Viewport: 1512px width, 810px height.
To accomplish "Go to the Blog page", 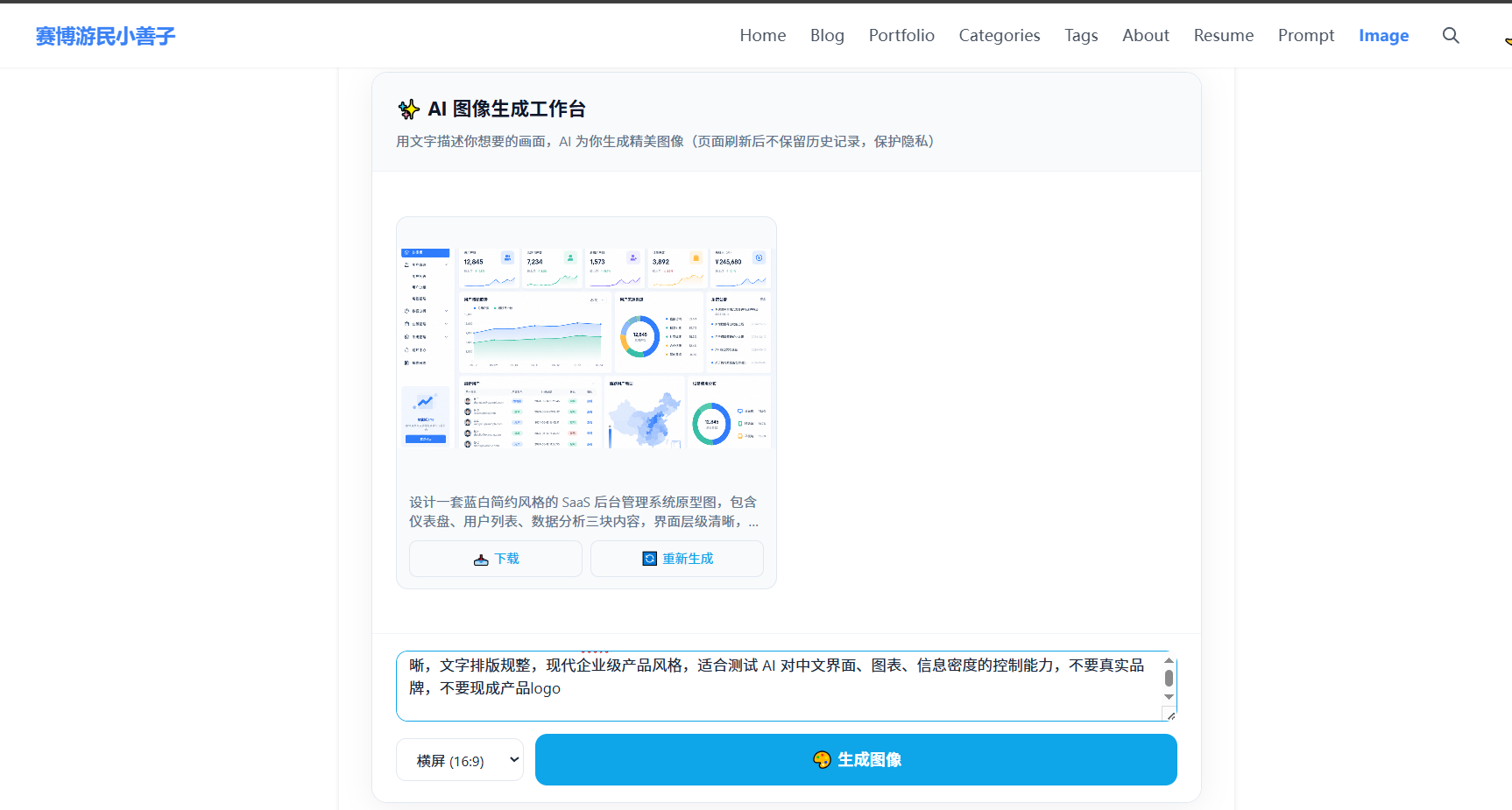I will pos(827,35).
